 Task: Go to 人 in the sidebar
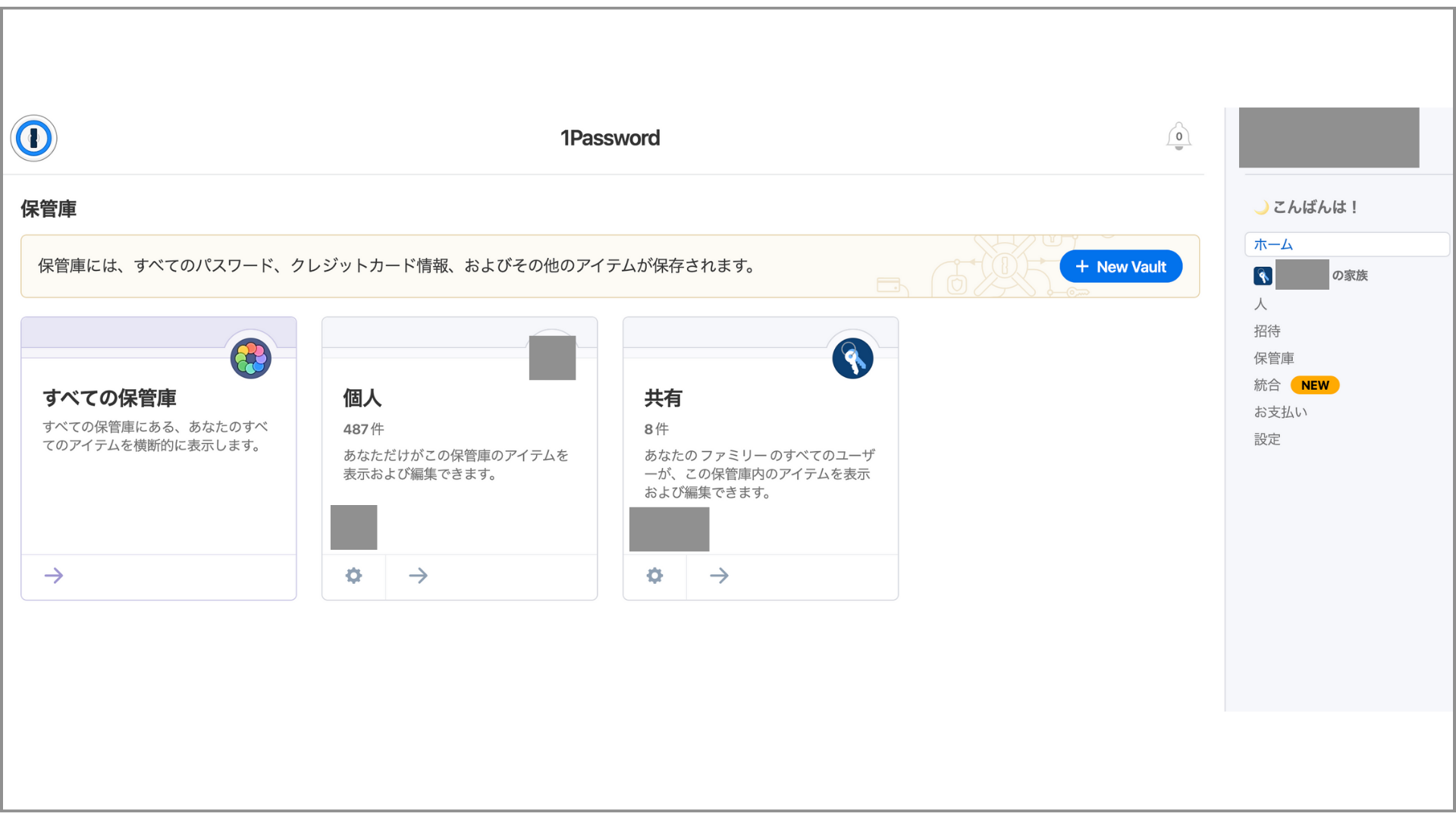(1260, 304)
